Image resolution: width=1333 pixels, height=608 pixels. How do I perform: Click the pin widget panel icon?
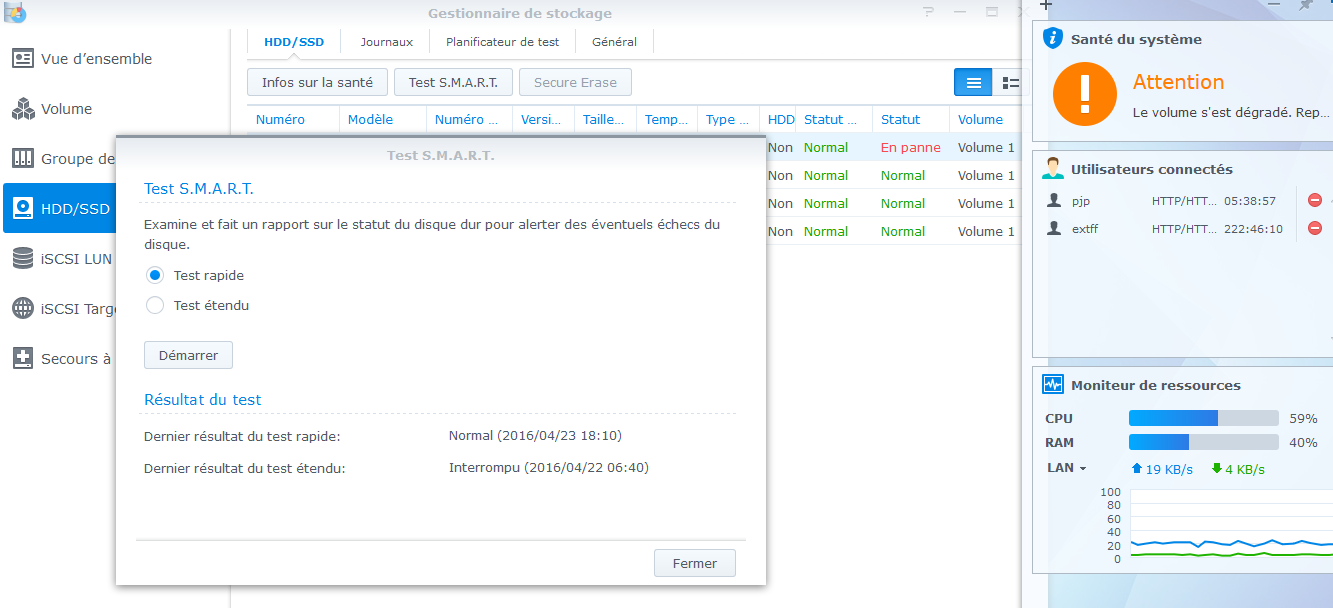[1306, 5]
